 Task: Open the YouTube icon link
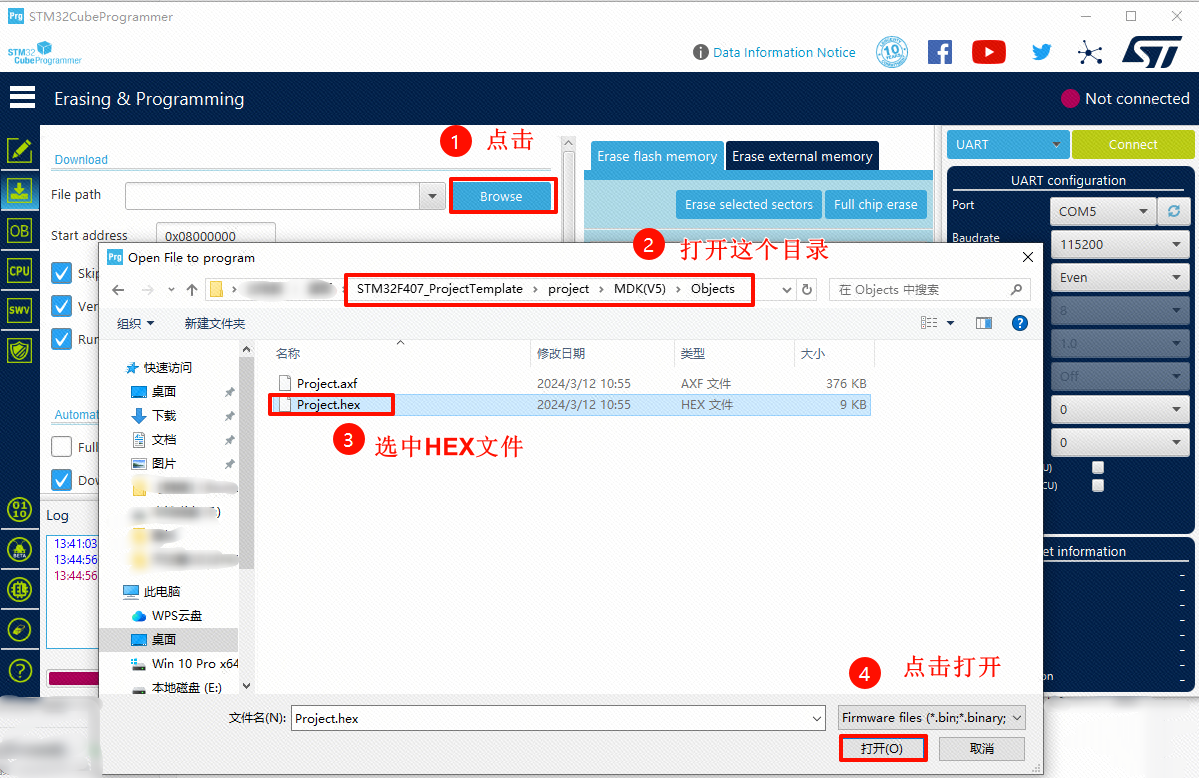point(988,52)
